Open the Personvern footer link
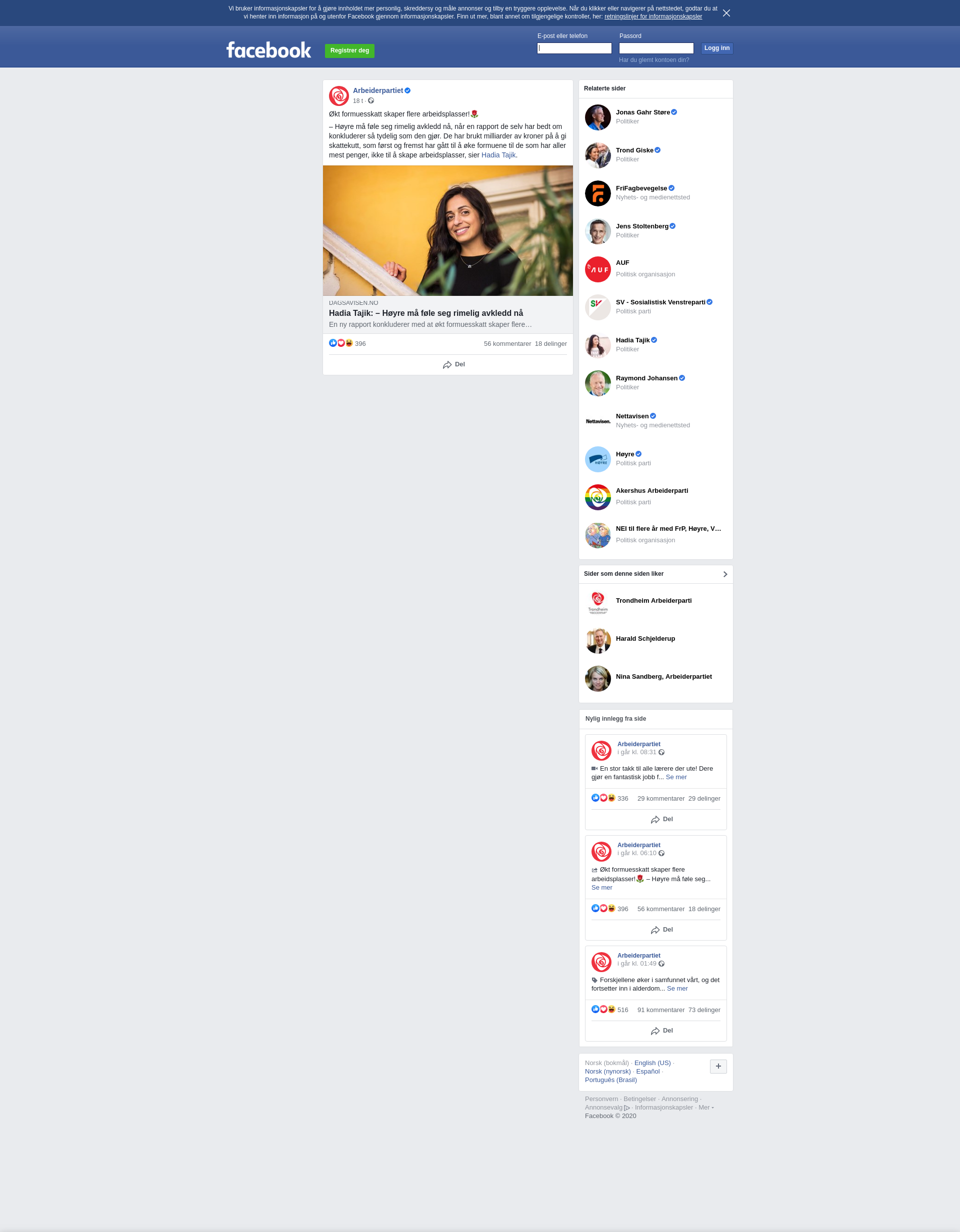The height and width of the screenshot is (1232, 960). 601,1099
